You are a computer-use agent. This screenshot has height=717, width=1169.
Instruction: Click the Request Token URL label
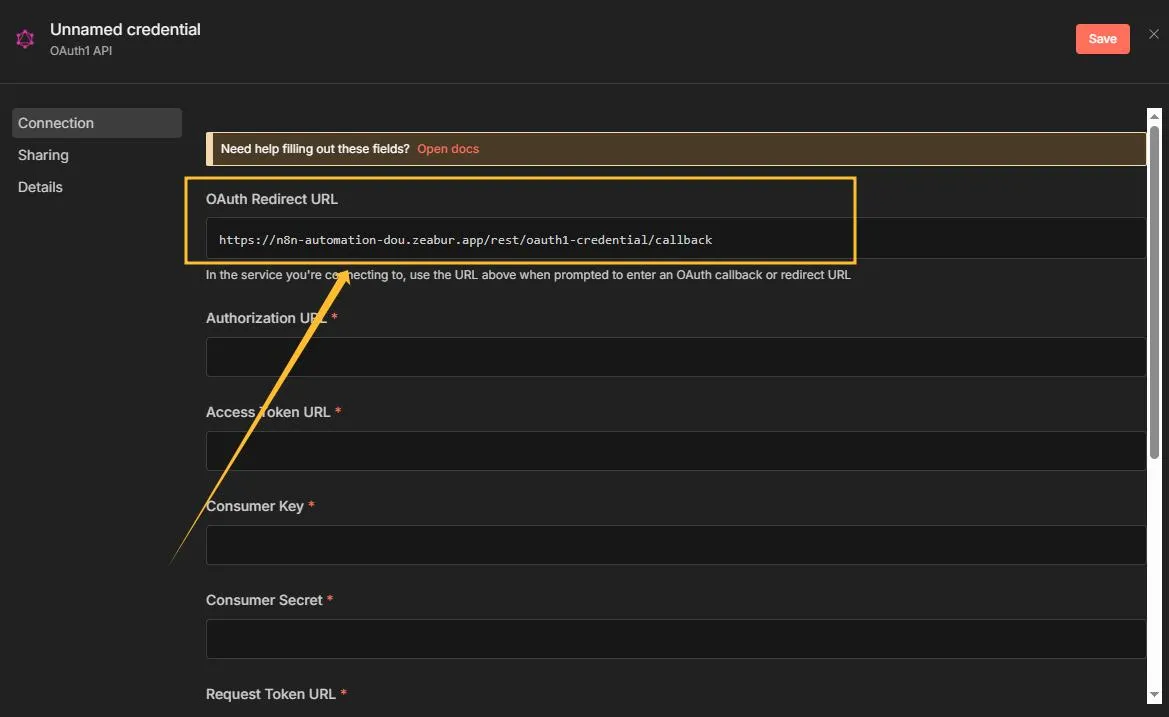(270, 693)
